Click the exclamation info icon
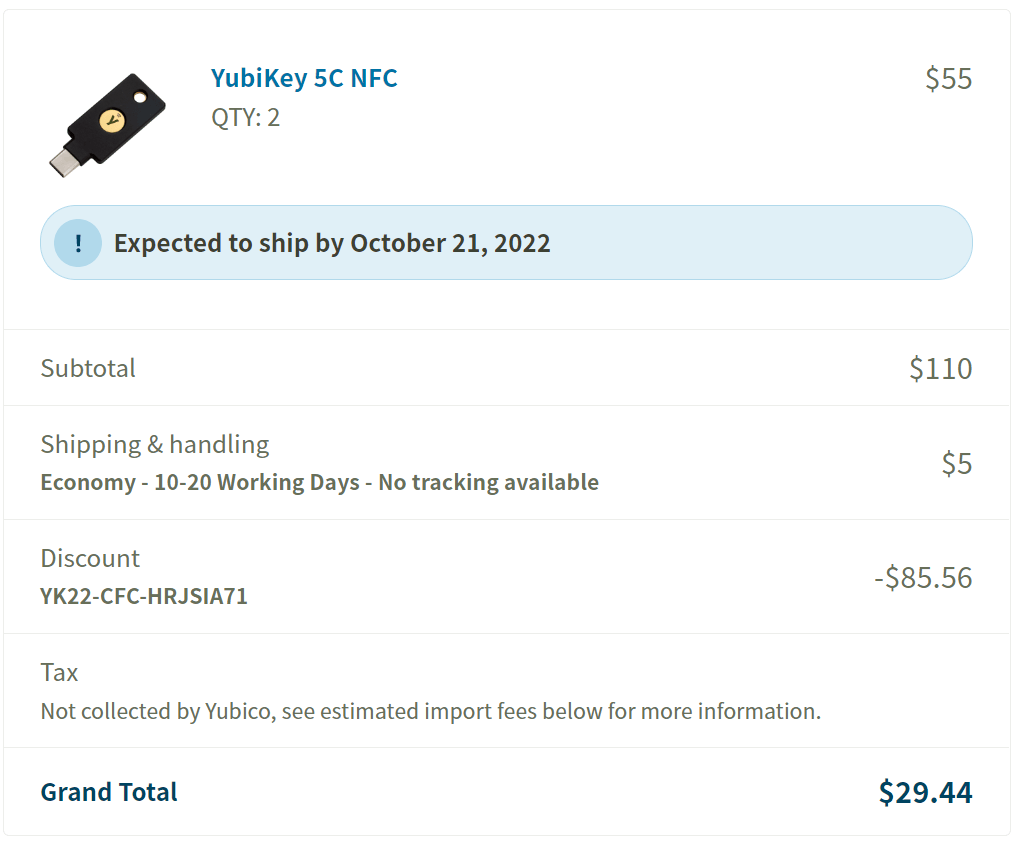This screenshot has width=1021, height=841. [78, 243]
